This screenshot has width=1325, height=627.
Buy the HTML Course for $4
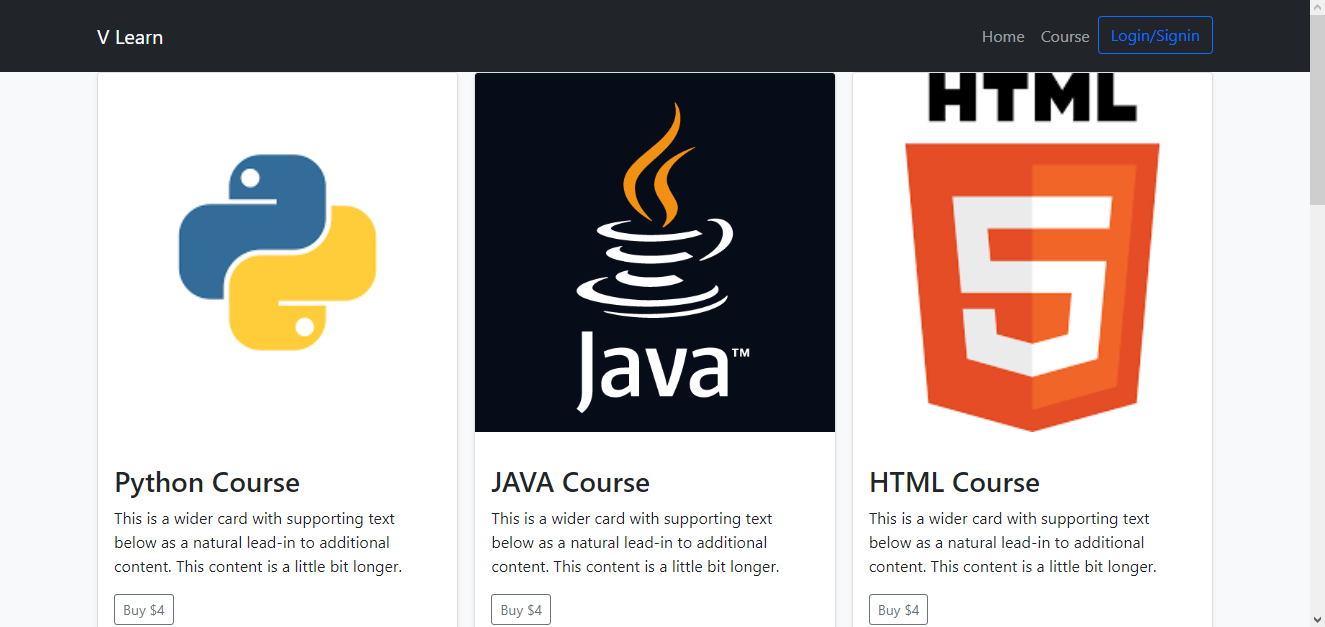pos(898,610)
